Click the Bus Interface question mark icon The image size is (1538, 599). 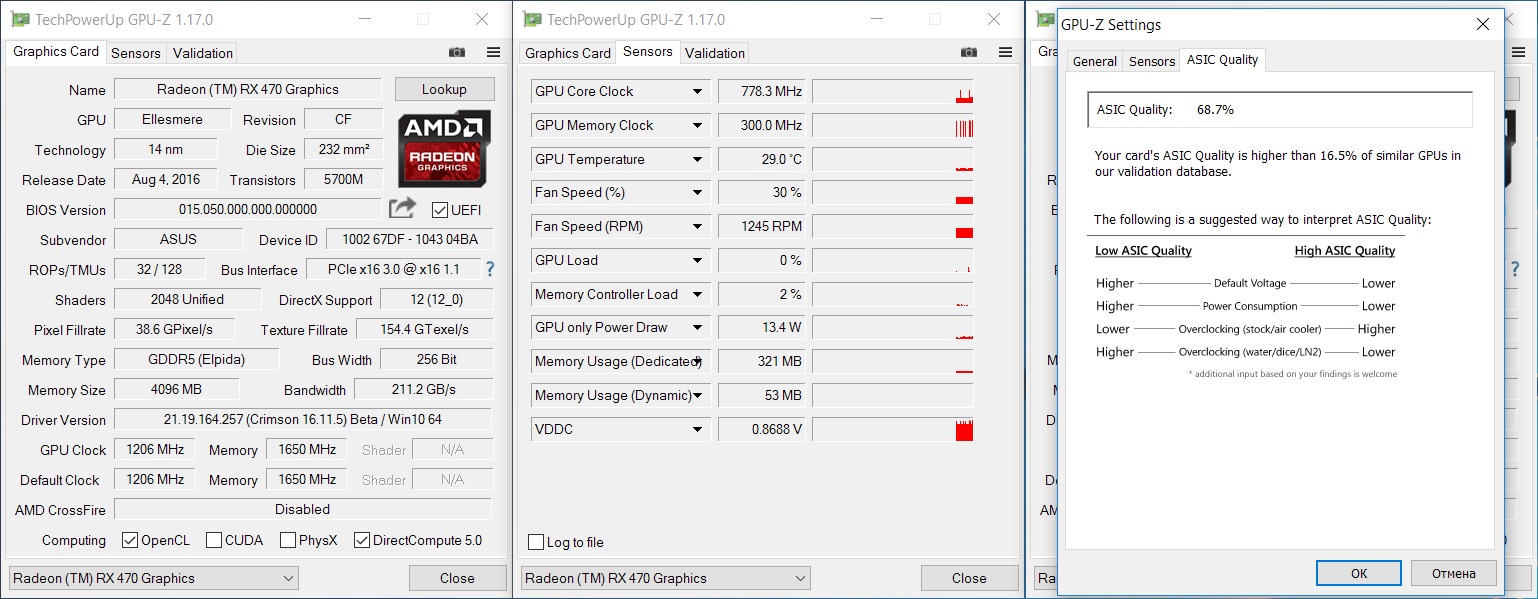(x=490, y=269)
